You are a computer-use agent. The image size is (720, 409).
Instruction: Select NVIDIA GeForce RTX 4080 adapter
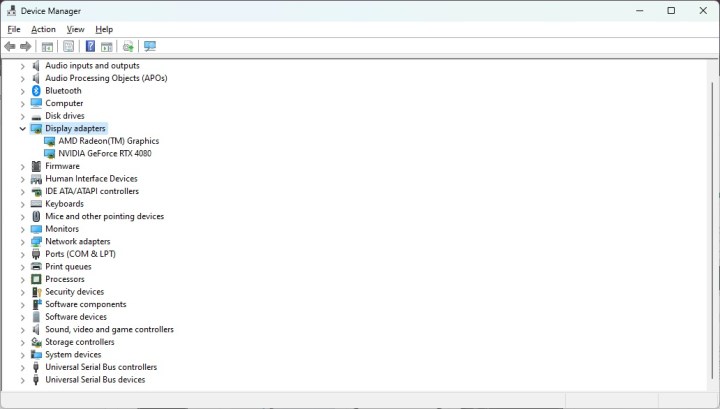click(105, 154)
